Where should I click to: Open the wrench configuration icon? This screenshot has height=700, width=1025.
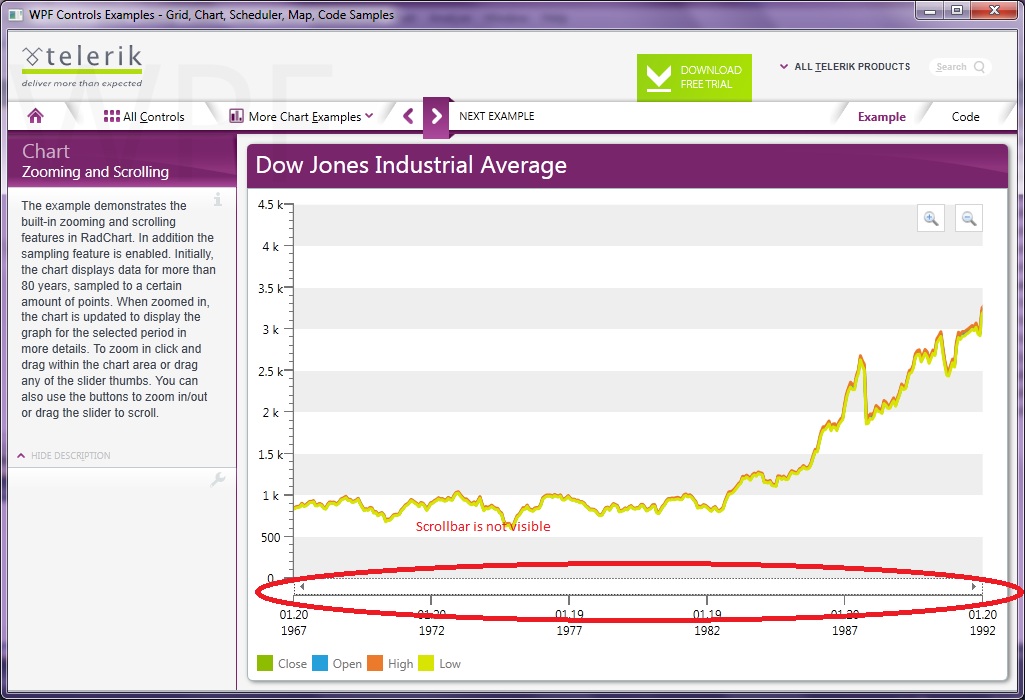[x=218, y=480]
